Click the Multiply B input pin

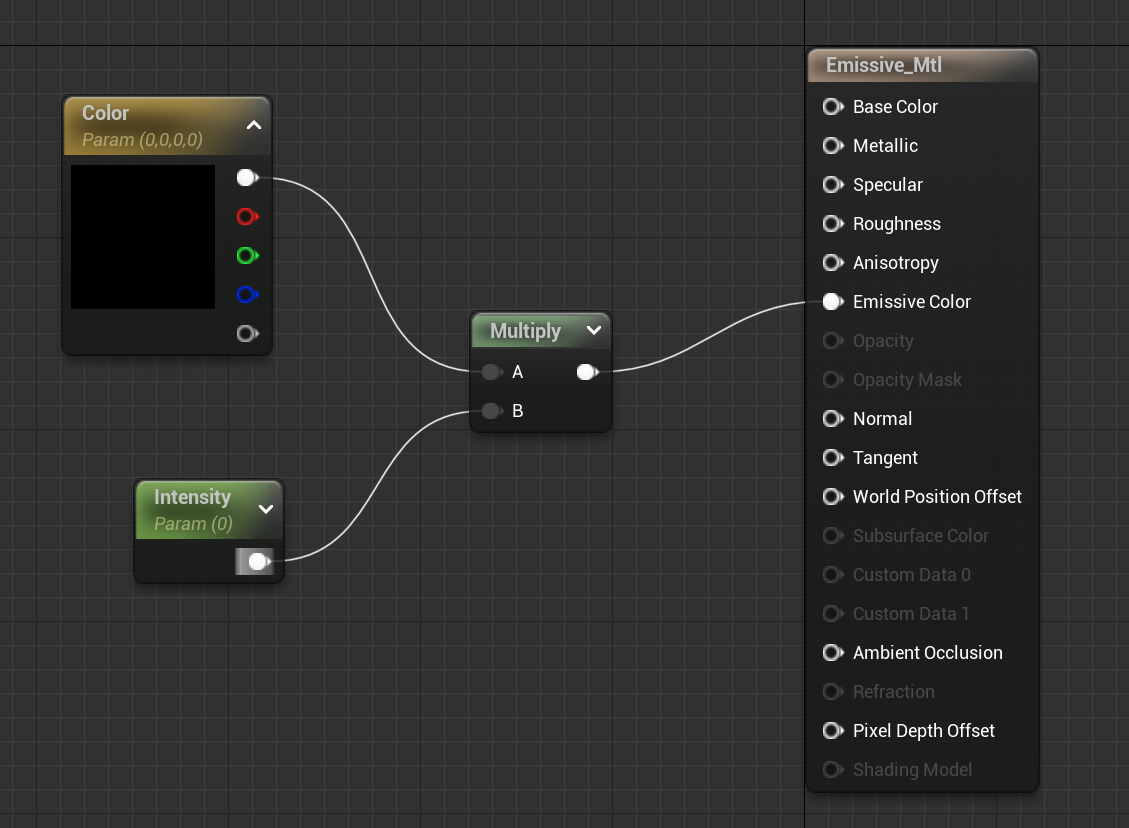tap(490, 411)
